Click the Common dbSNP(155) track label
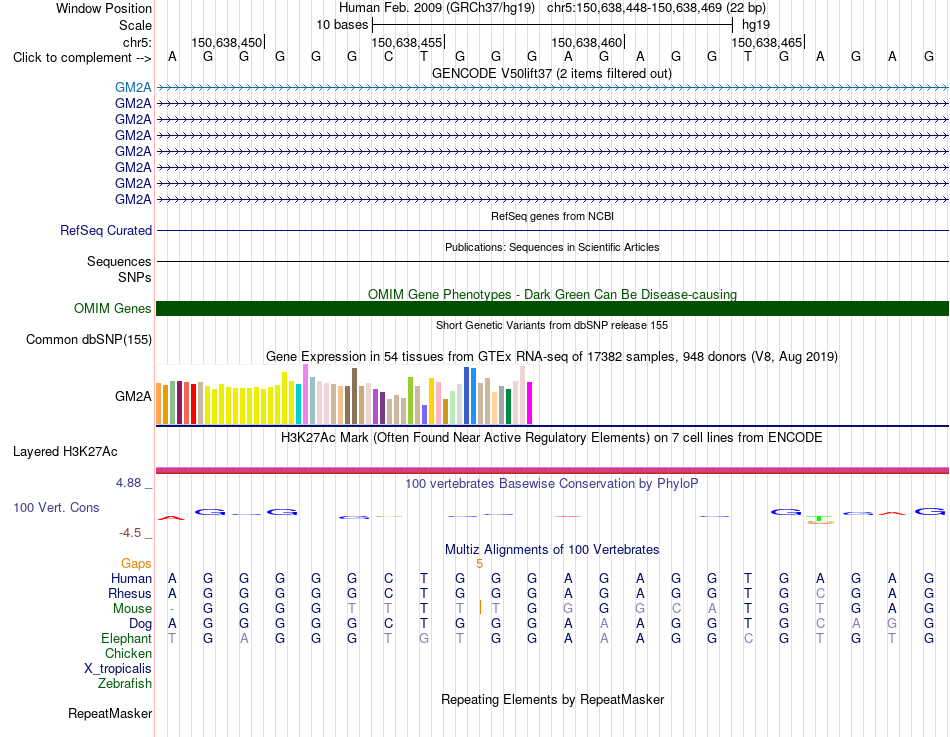This screenshot has width=950, height=737. pyautogui.click(x=88, y=339)
